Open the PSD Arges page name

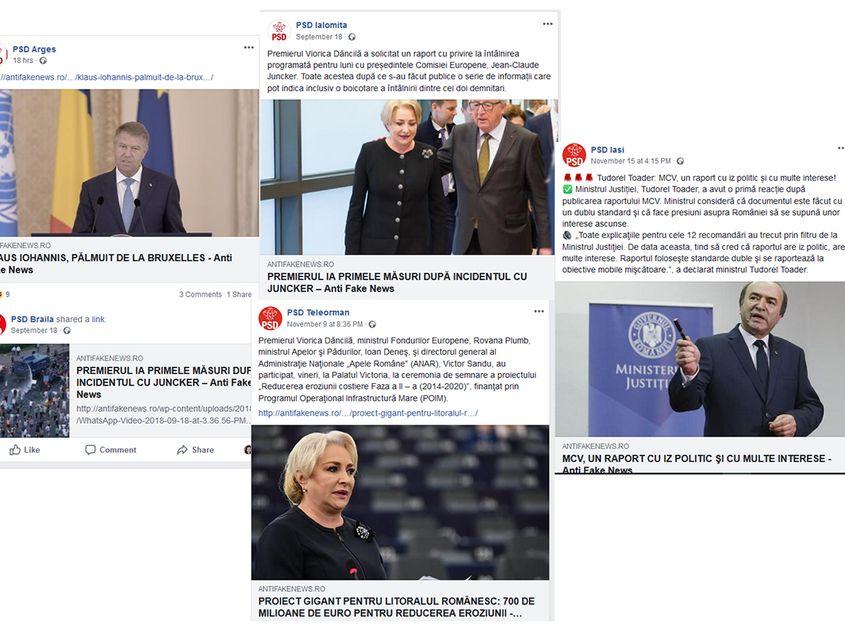(34, 49)
